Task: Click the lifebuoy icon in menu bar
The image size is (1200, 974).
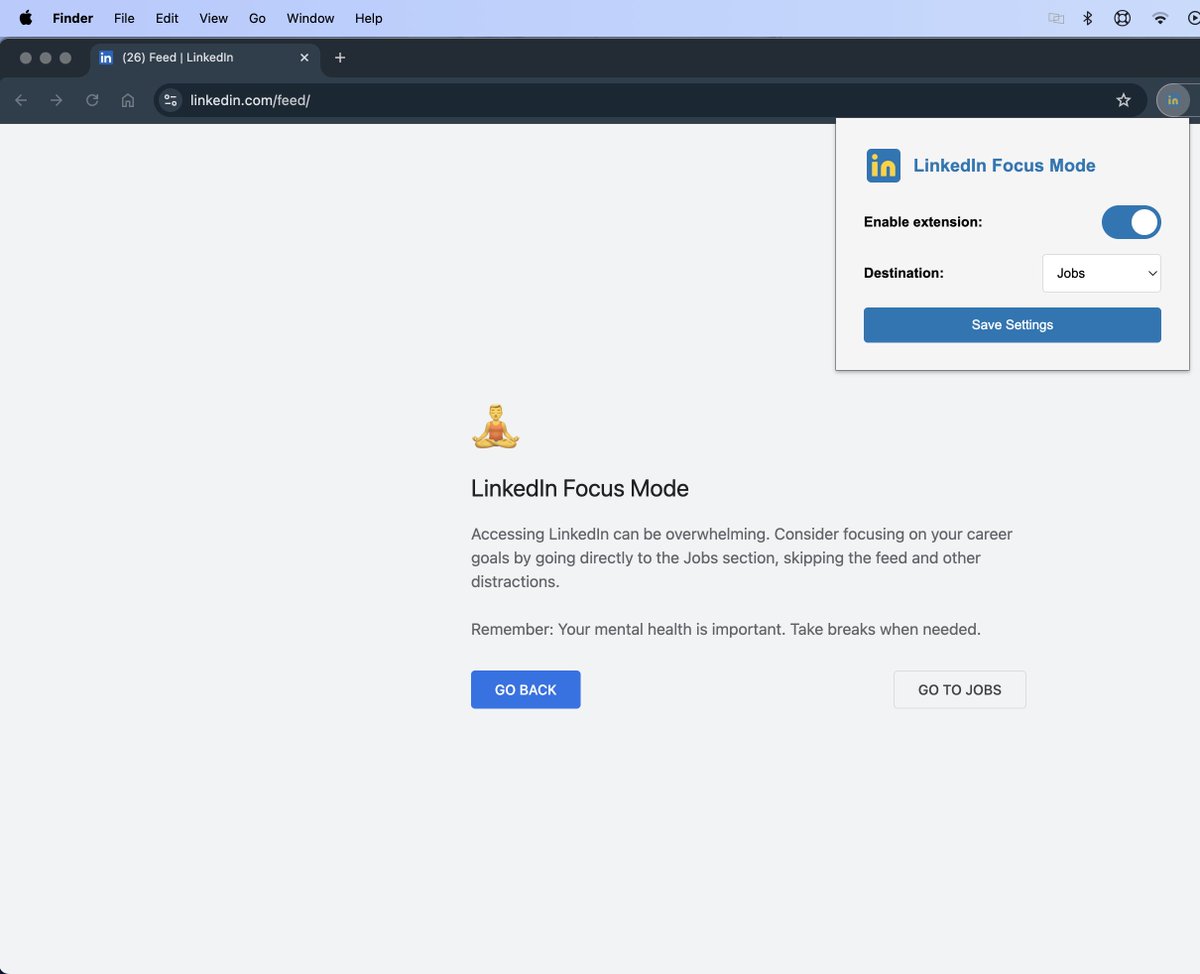Action: coord(1122,18)
